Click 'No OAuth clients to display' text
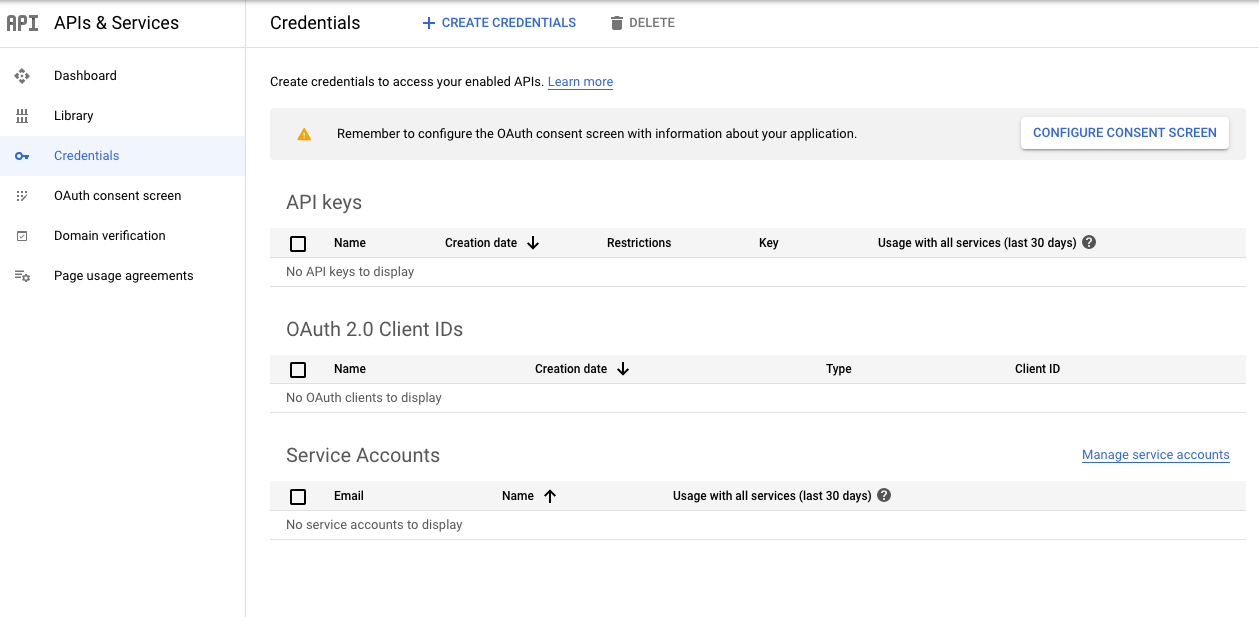Image resolution: width=1259 pixels, height=617 pixels. point(364,398)
